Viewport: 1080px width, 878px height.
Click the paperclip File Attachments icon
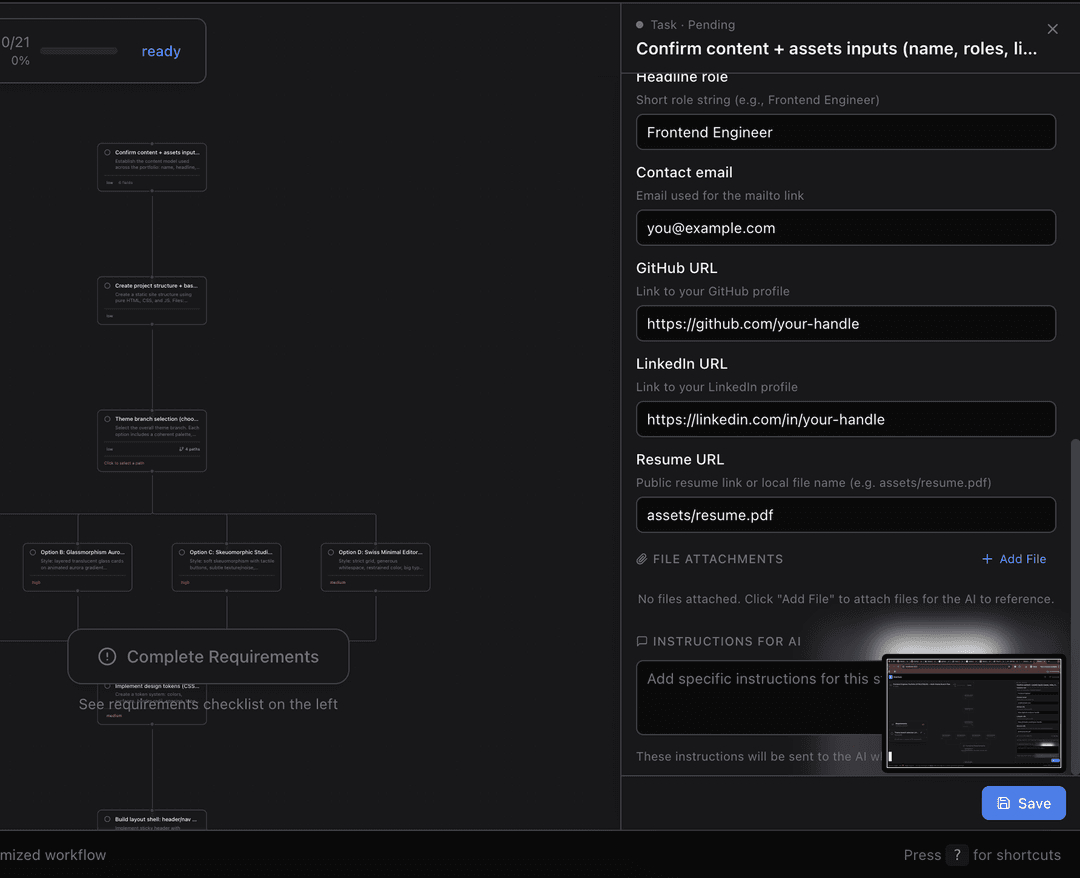coord(641,559)
